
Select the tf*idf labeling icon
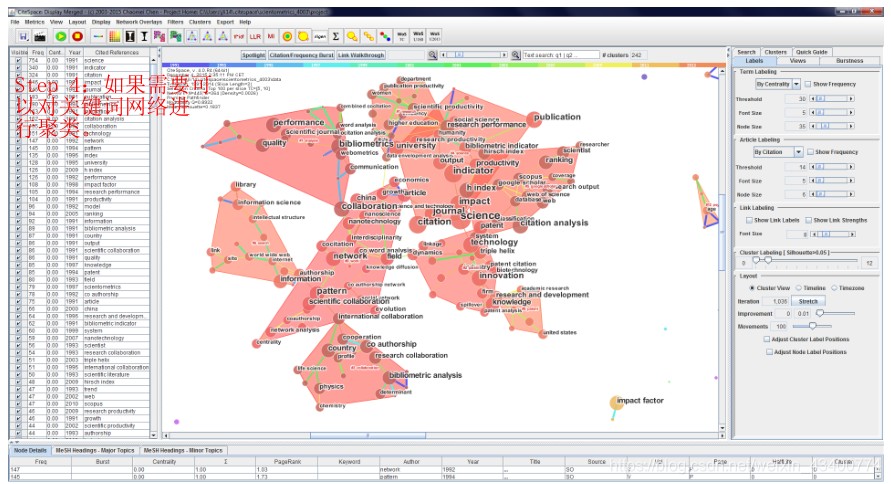tap(239, 36)
